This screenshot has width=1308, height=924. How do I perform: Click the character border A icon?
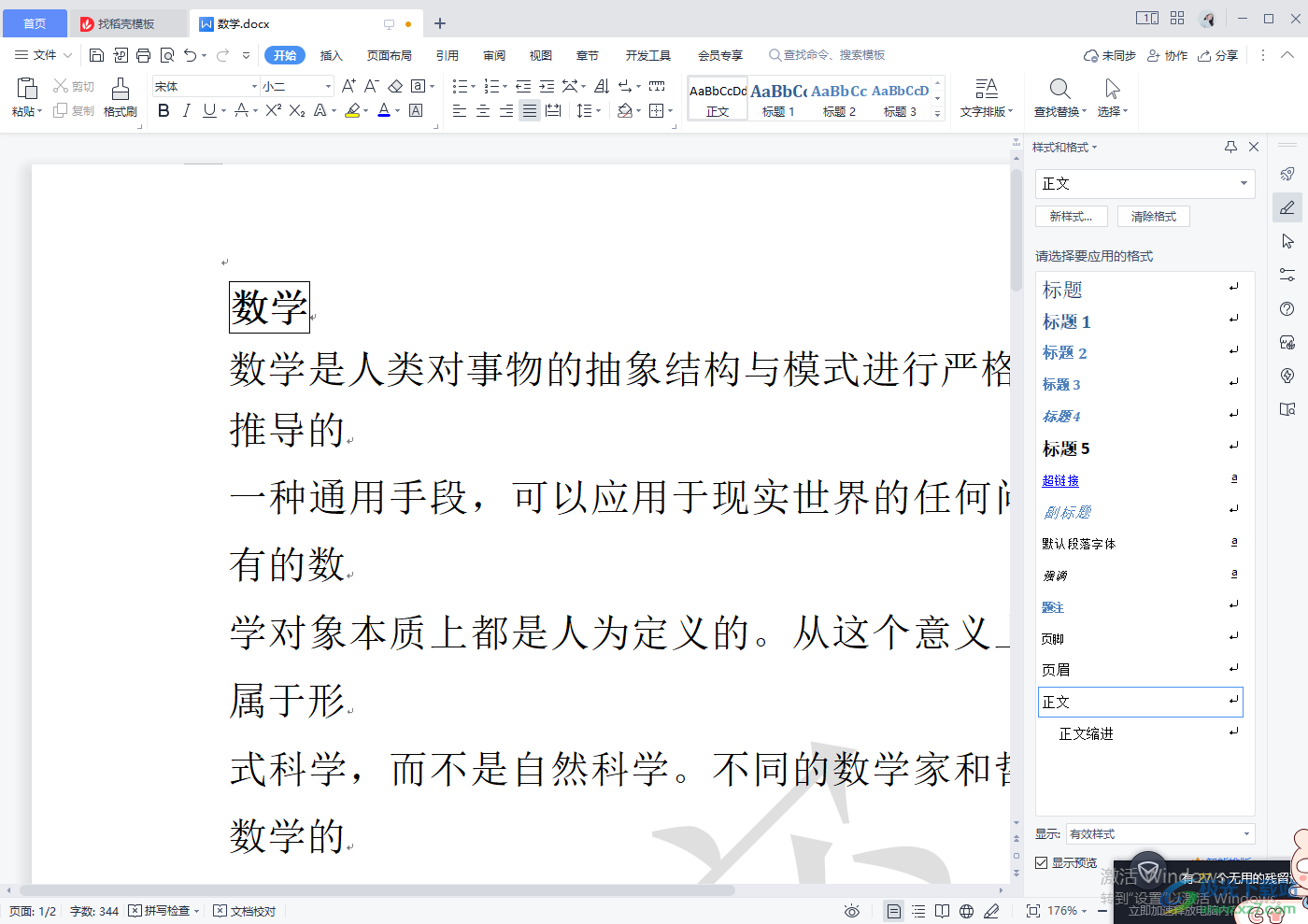coord(416,110)
